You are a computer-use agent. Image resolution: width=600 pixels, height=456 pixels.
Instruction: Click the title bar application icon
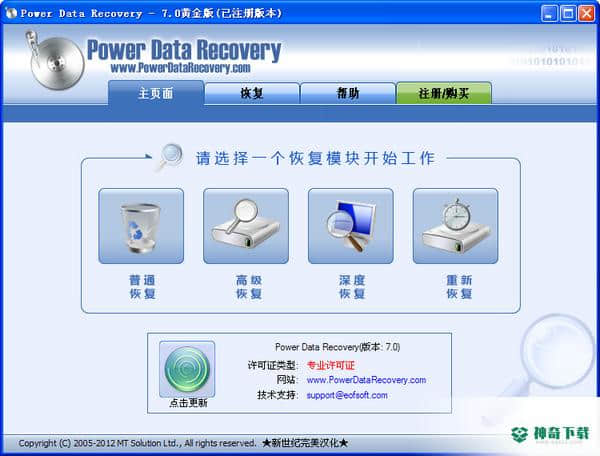11,13
